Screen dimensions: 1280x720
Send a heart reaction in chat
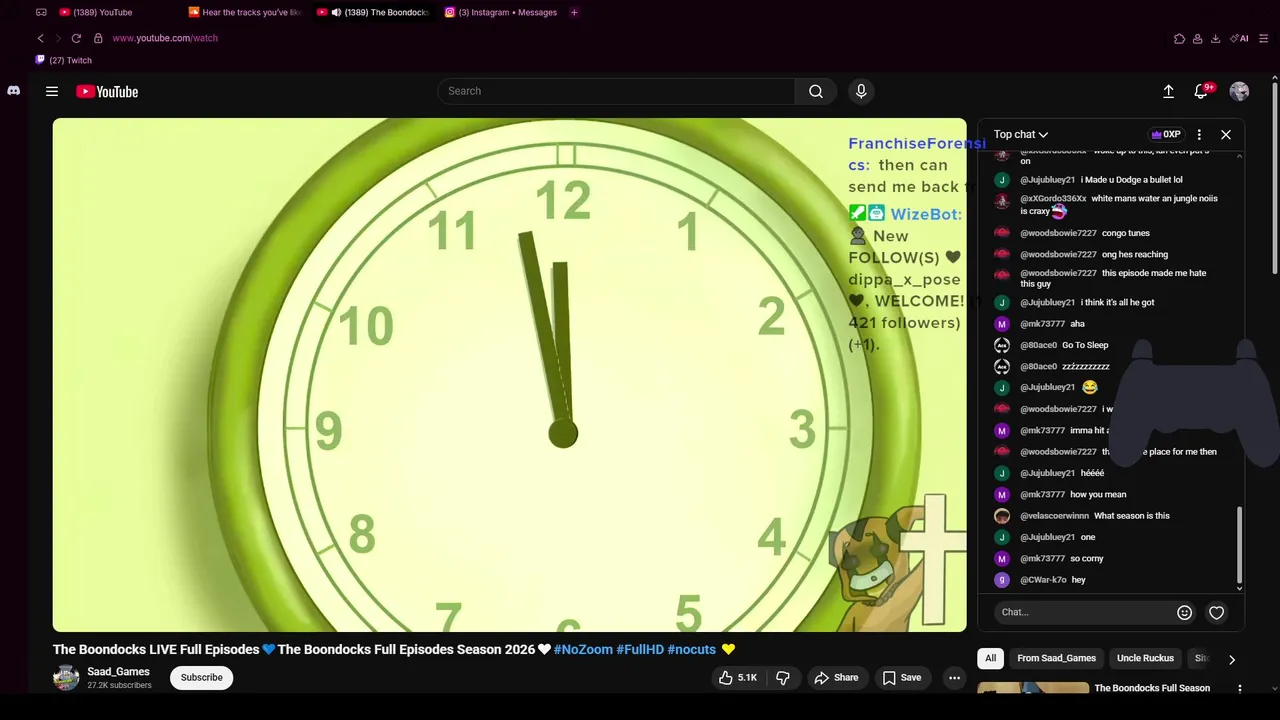point(1216,612)
